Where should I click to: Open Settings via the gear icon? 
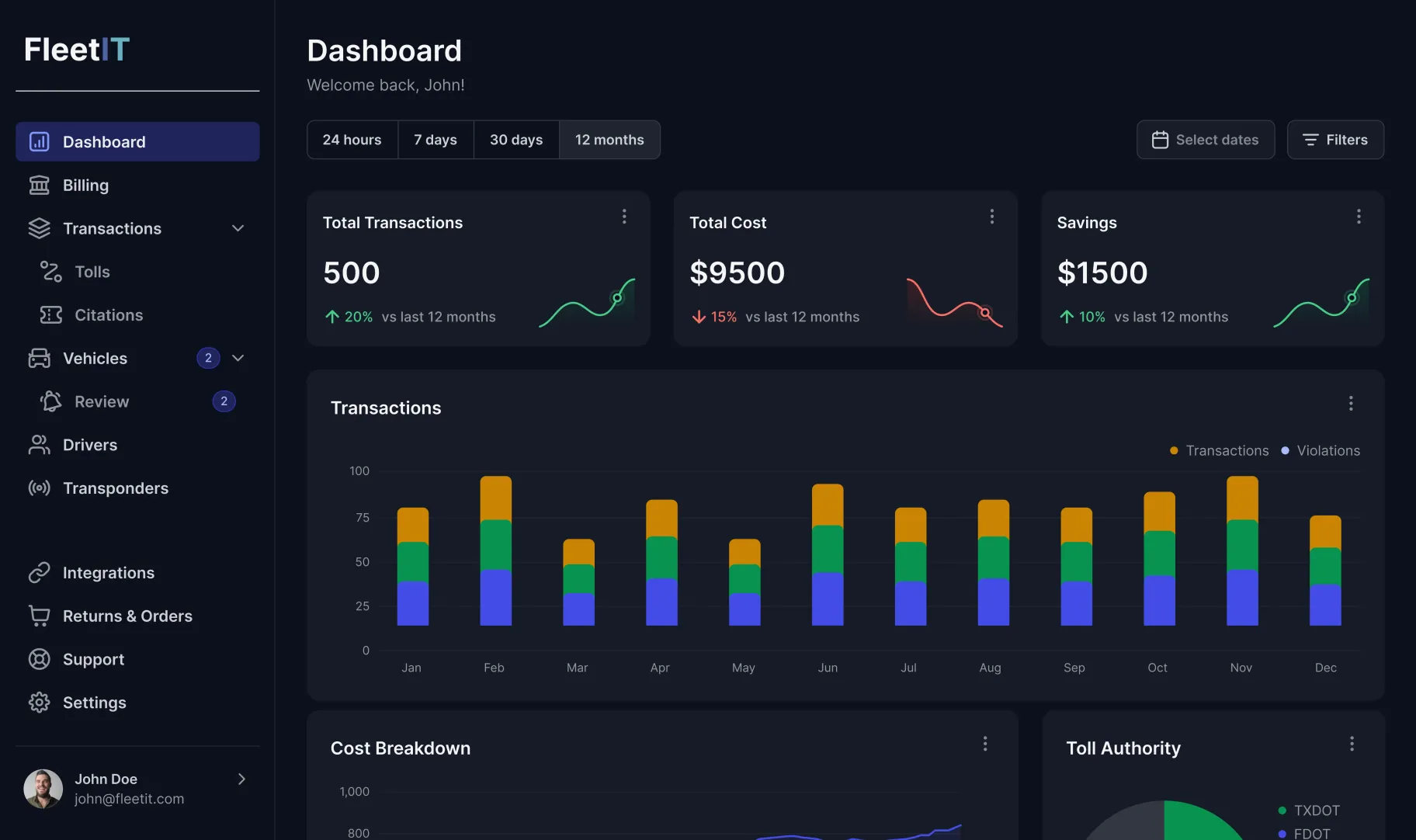click(x=39, y=703)
